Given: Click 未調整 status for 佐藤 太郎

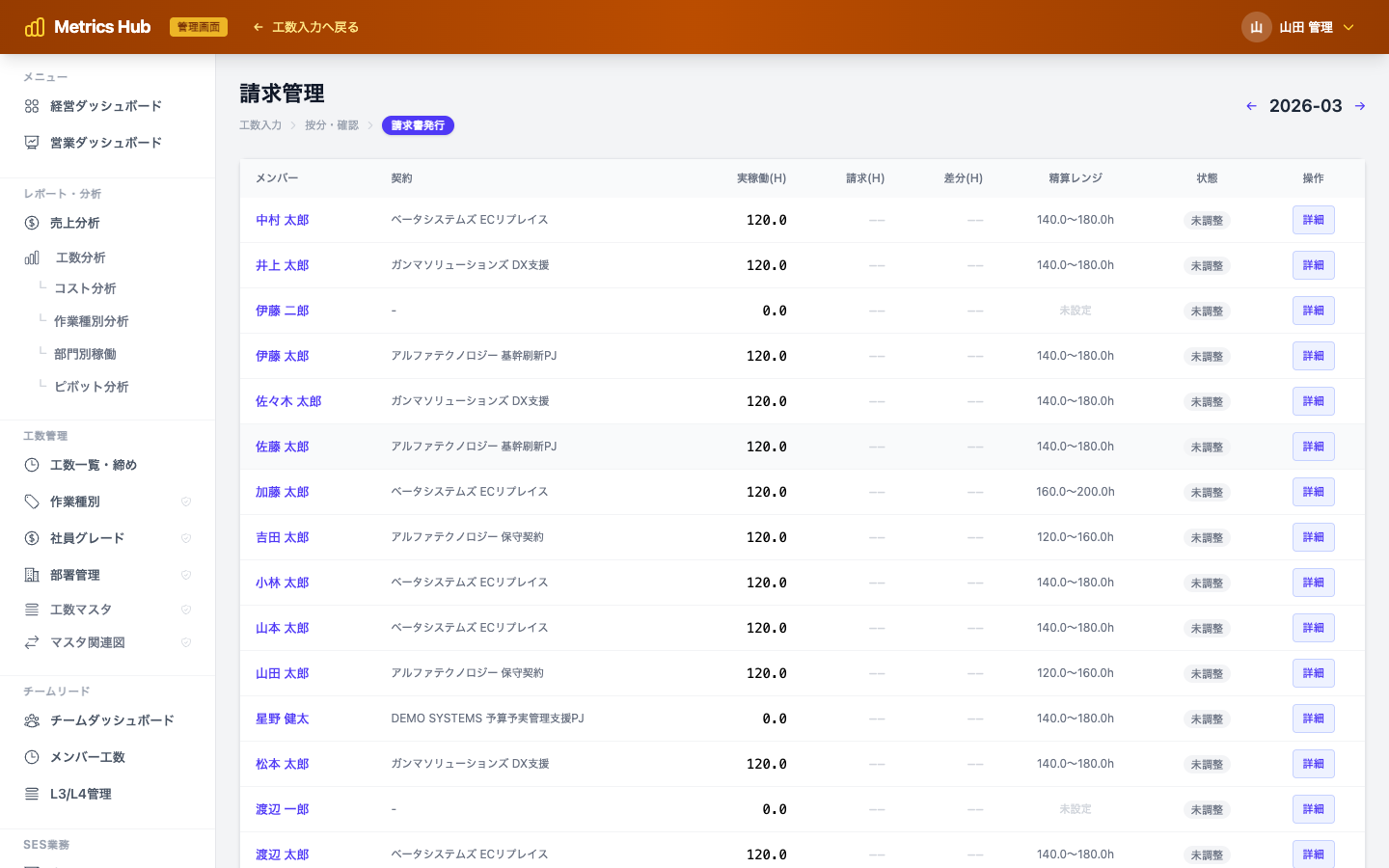Looking at the screenshot, I should tap(1207, 448).
